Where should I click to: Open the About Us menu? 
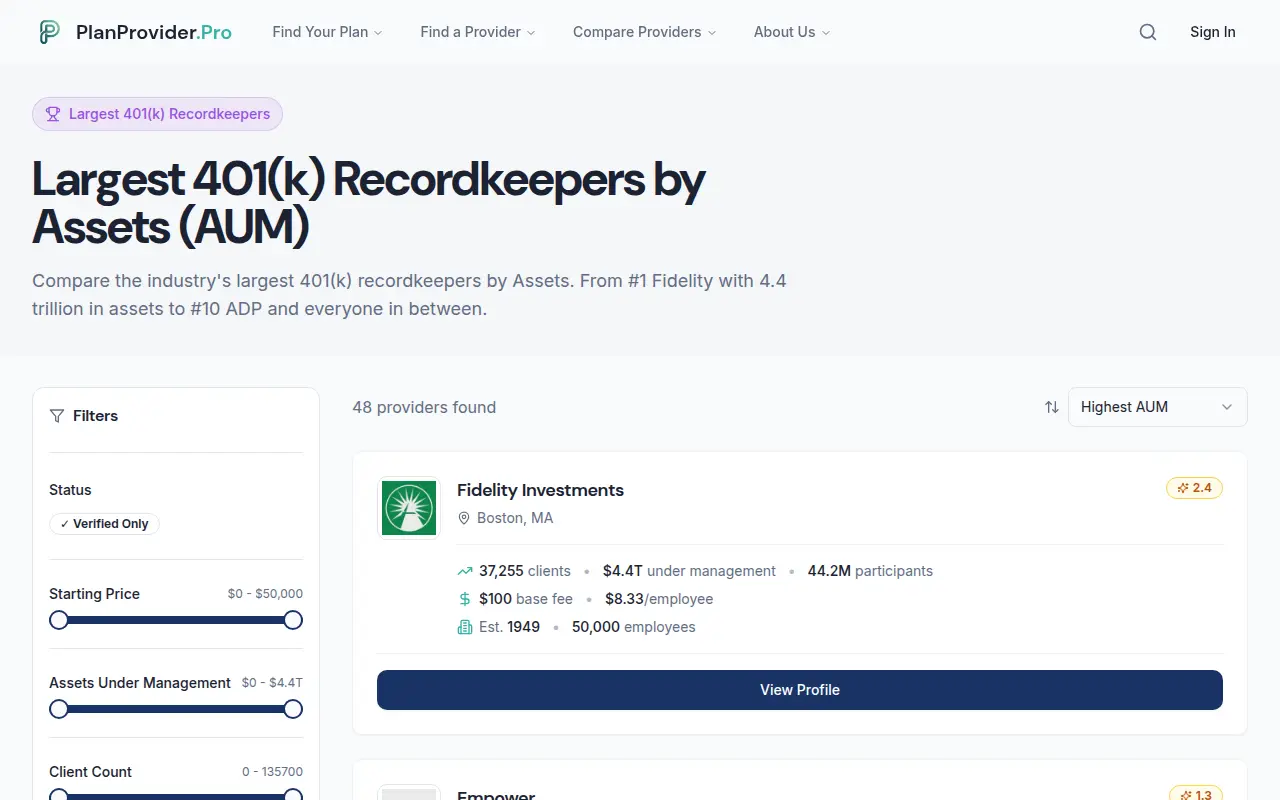click(792, 32)
